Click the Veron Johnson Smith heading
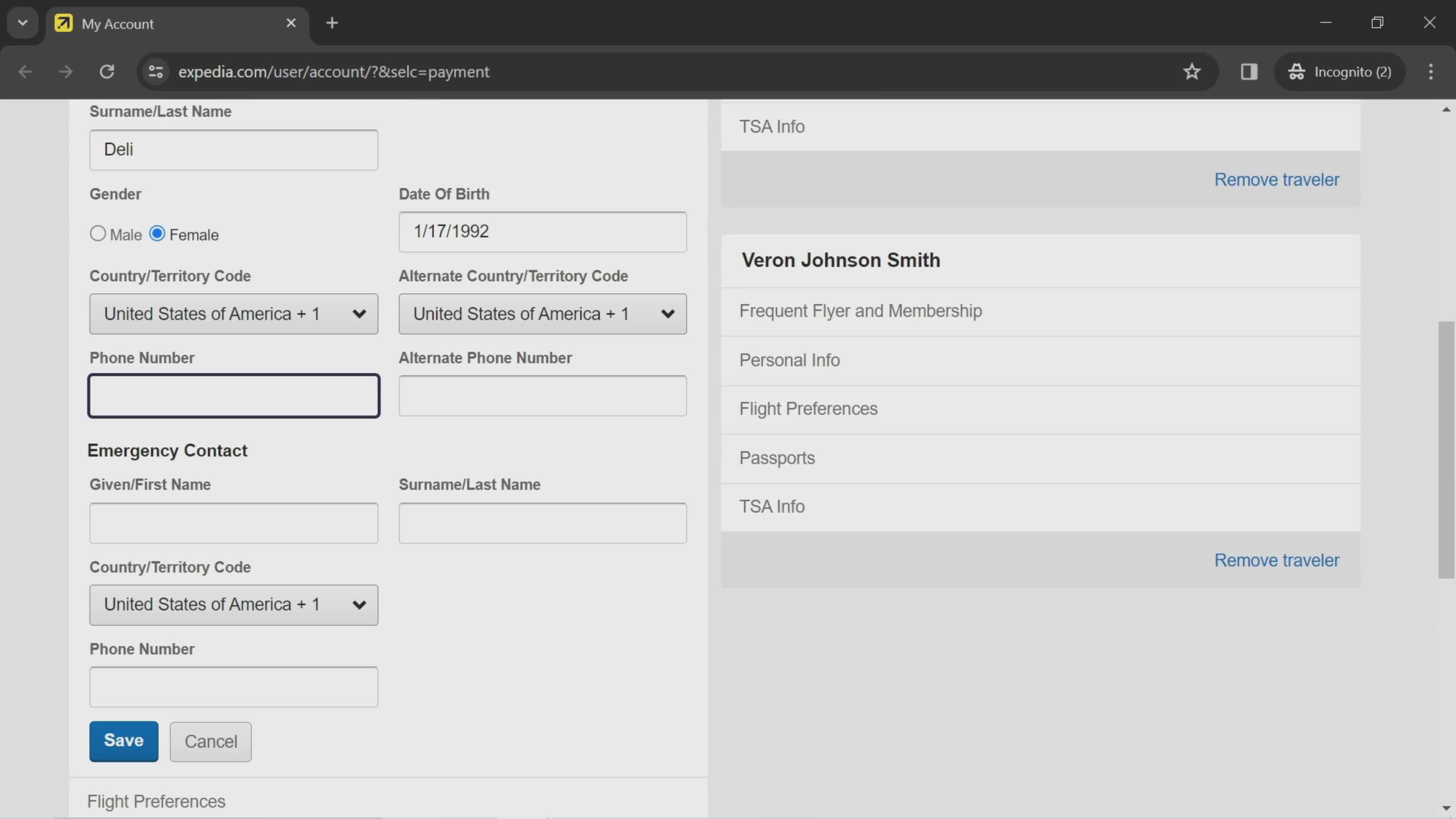Image resolution: width=1456 pixels, height=819 pixels. (x=841, y=260)
